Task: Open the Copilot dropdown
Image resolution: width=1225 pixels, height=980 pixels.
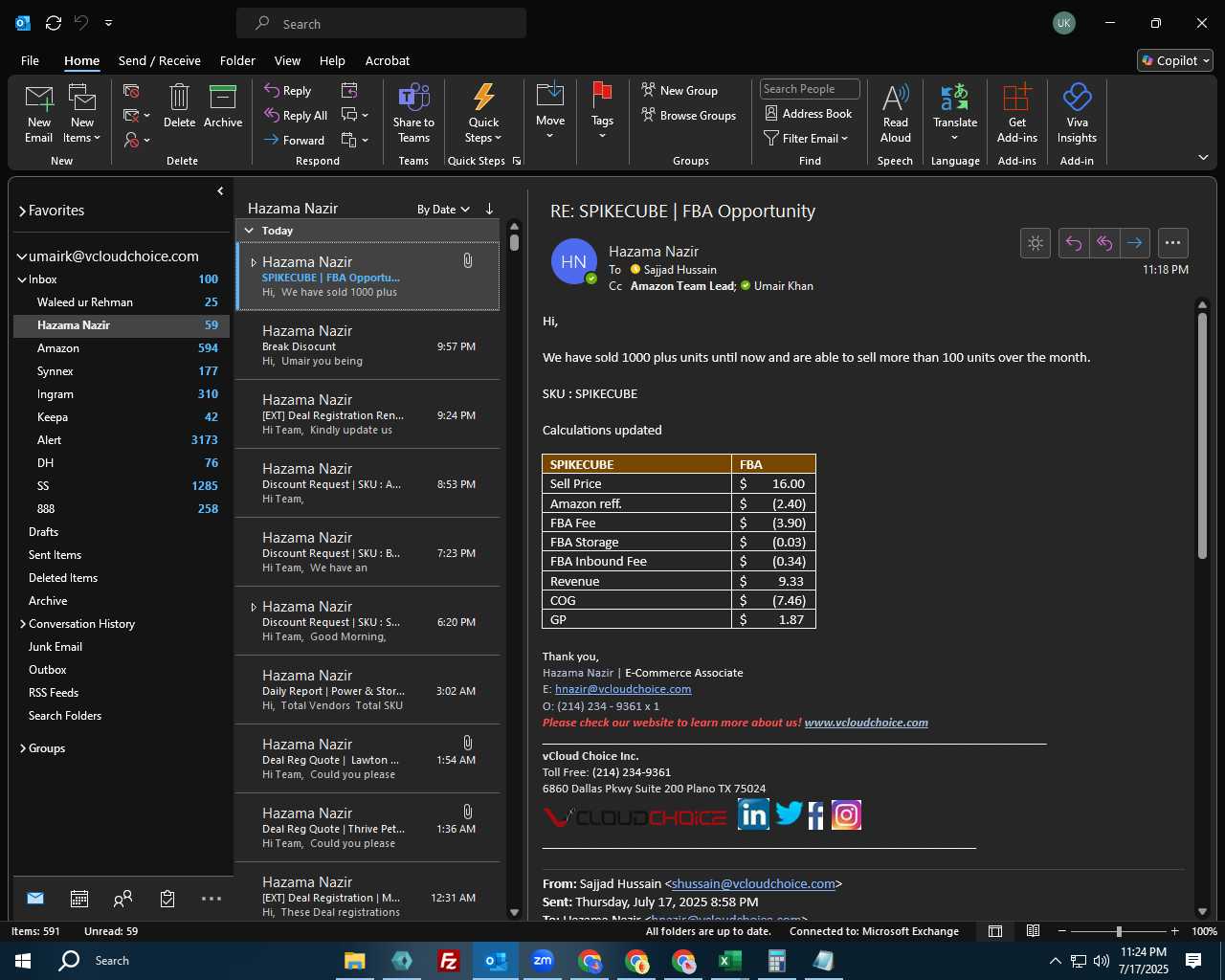Action: tap(1175, 60)
